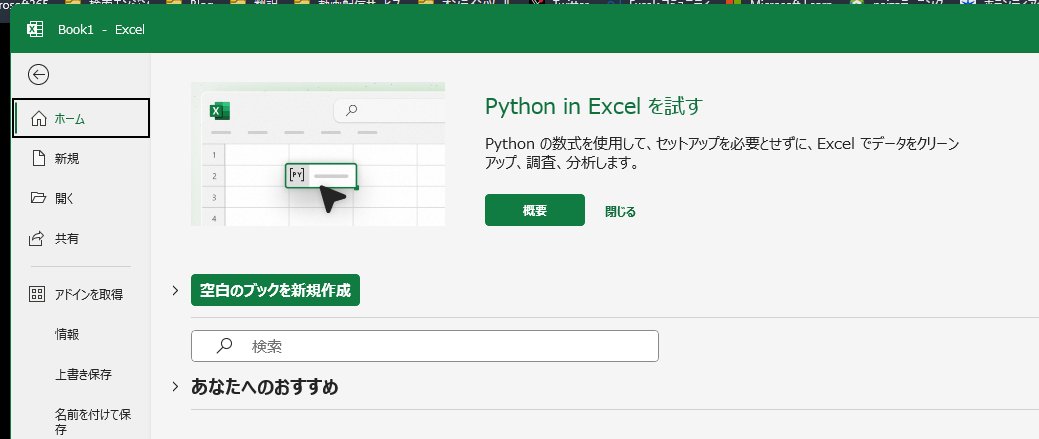Click the 検索 search field
1039x439 pixels.
point(425,346)
